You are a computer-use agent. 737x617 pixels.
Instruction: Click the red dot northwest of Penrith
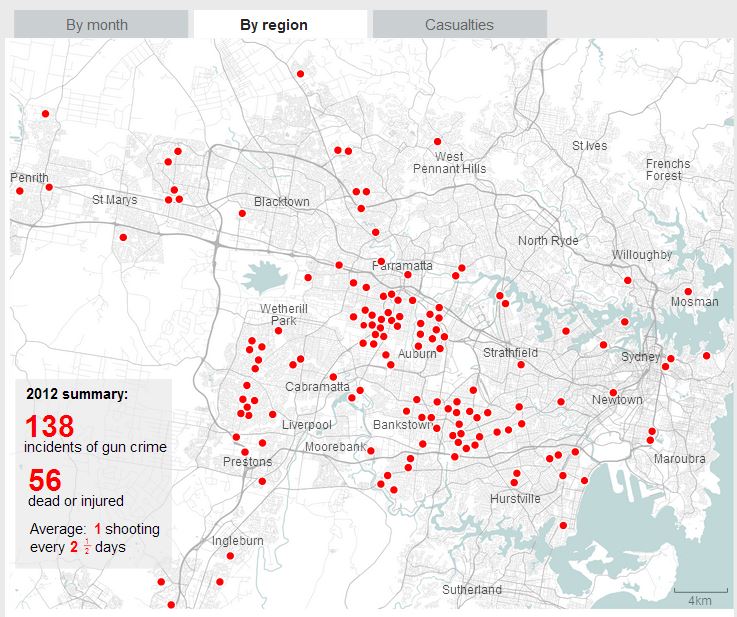46,114
